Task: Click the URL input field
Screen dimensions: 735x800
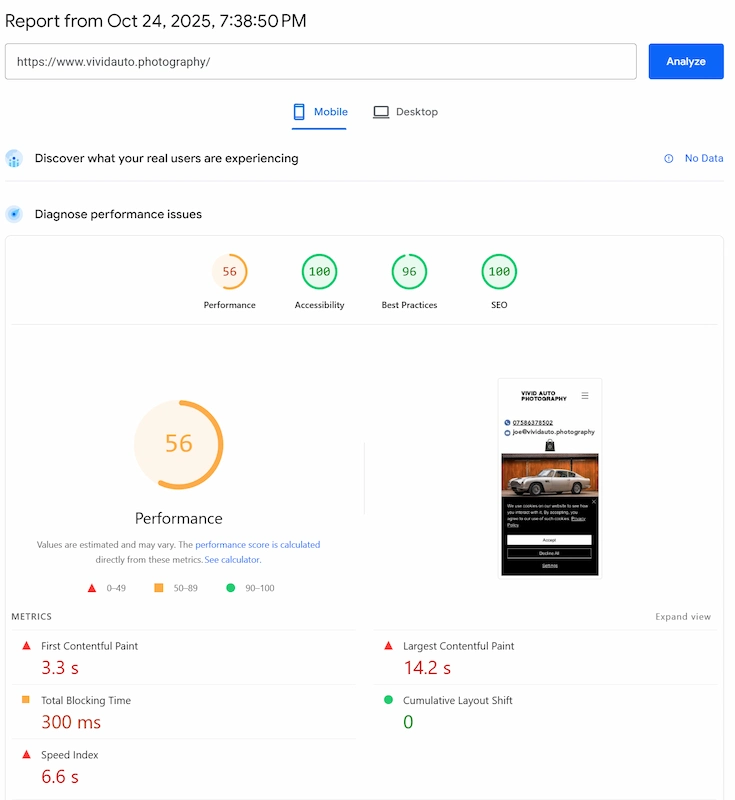Action: click(320, 61)
